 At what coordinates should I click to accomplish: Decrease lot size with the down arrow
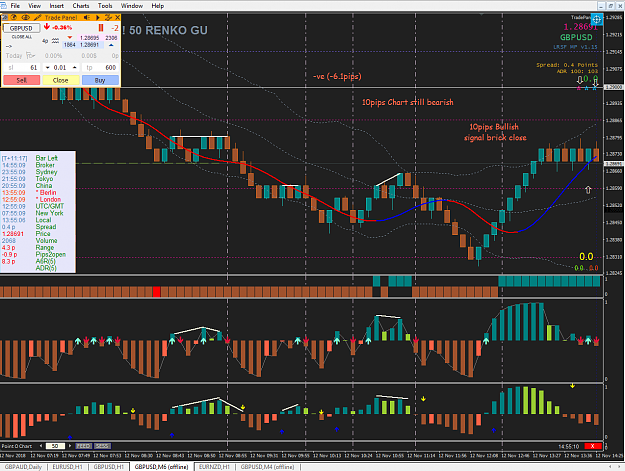[47, 68]
